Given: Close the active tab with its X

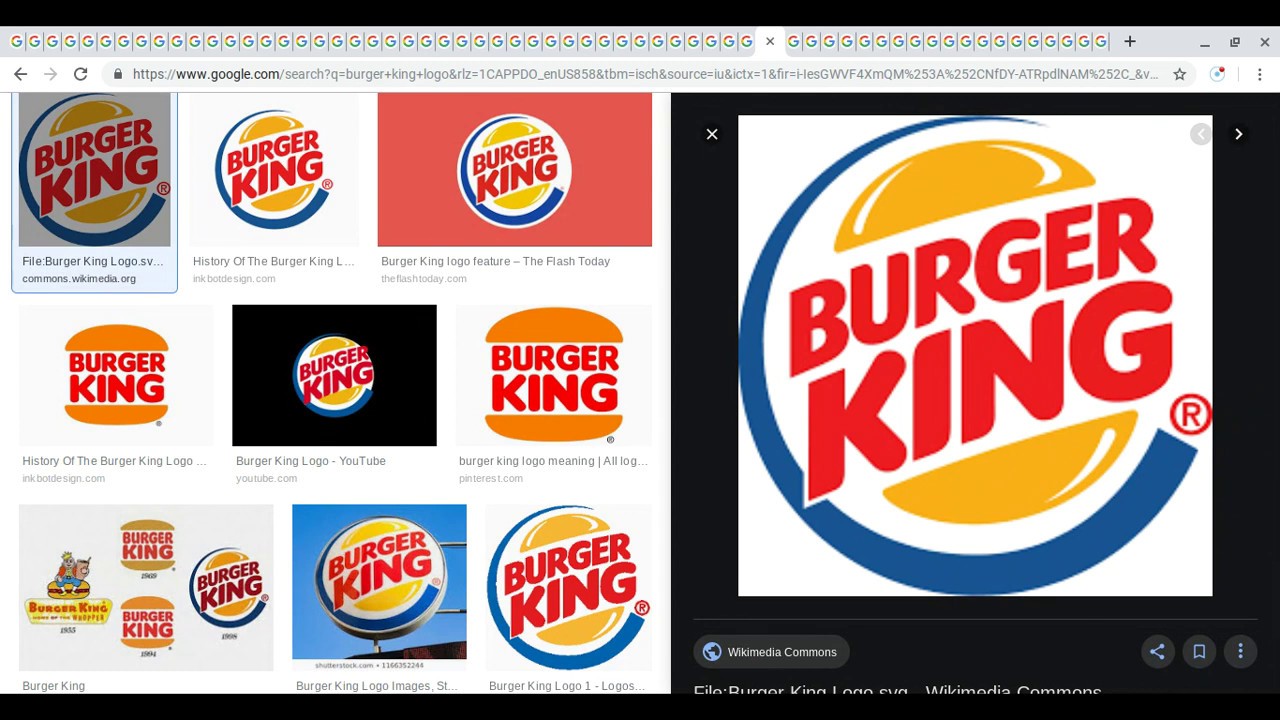Looking at the screenshot, I should click(x=770, y=41).
